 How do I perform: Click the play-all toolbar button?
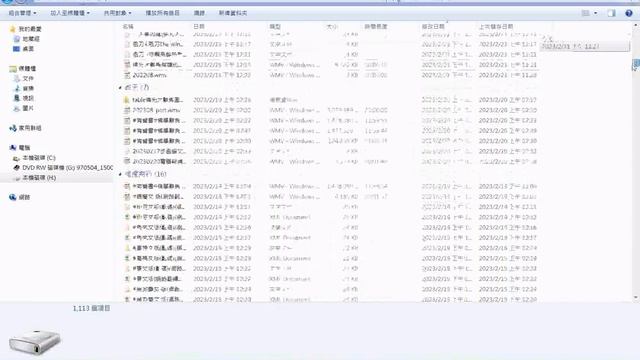162,13
